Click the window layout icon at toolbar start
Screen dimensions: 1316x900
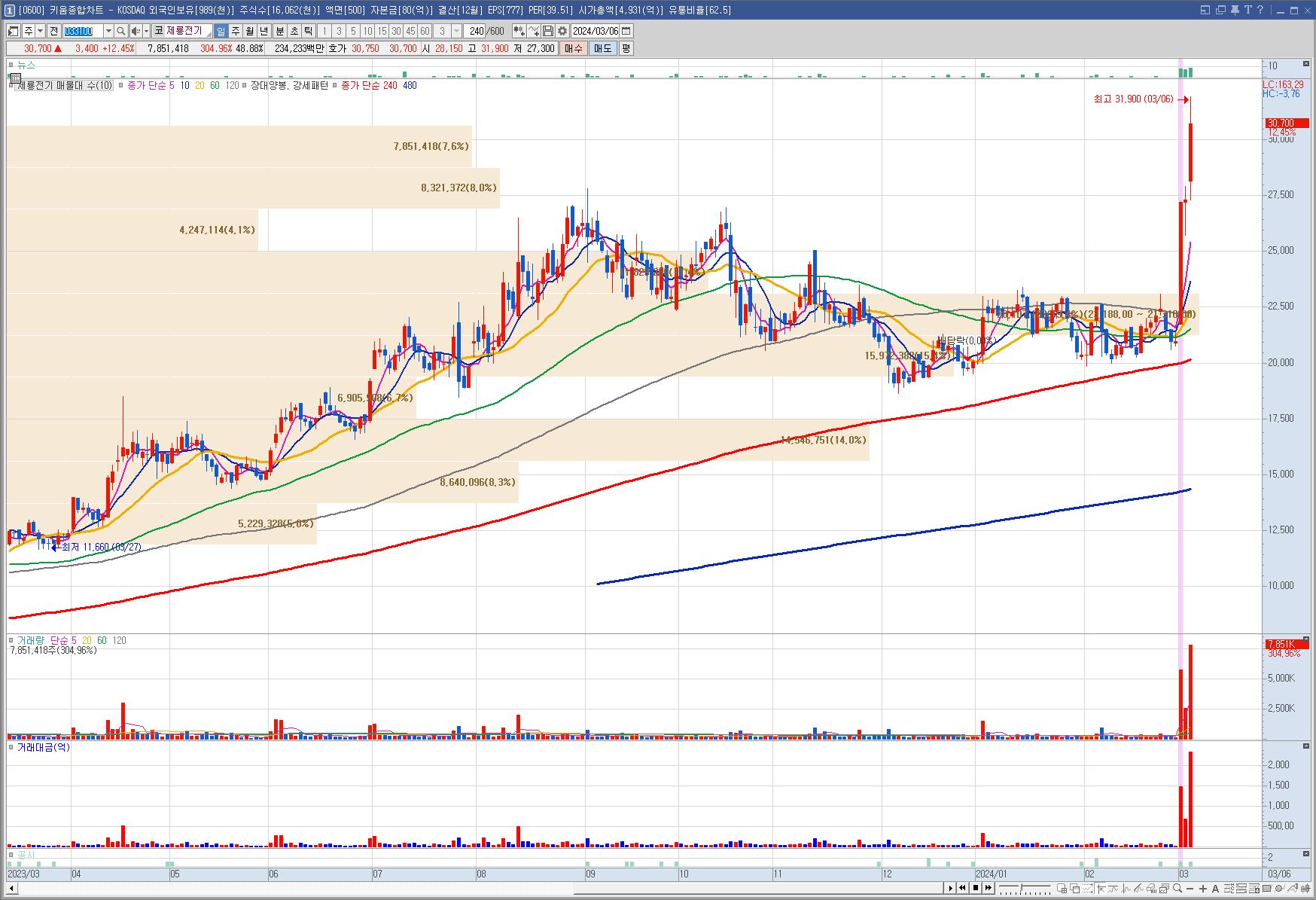pyautogui.click(x=14, y=31)
